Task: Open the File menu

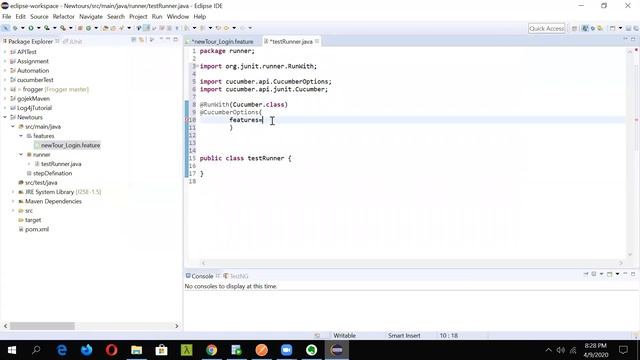Action: (7, 17)
